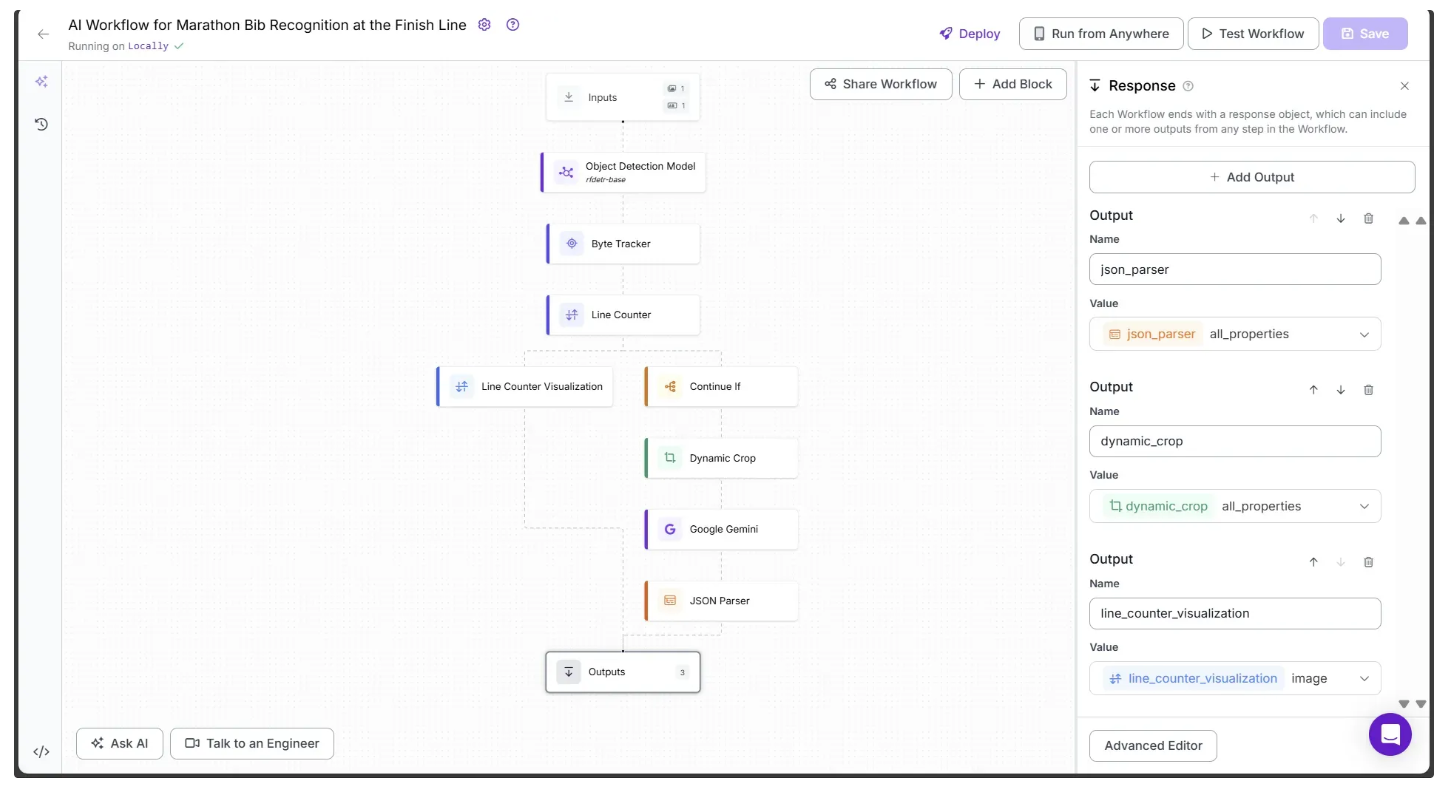
Task: Select the Google Gemini block
Action: point(722,530)
